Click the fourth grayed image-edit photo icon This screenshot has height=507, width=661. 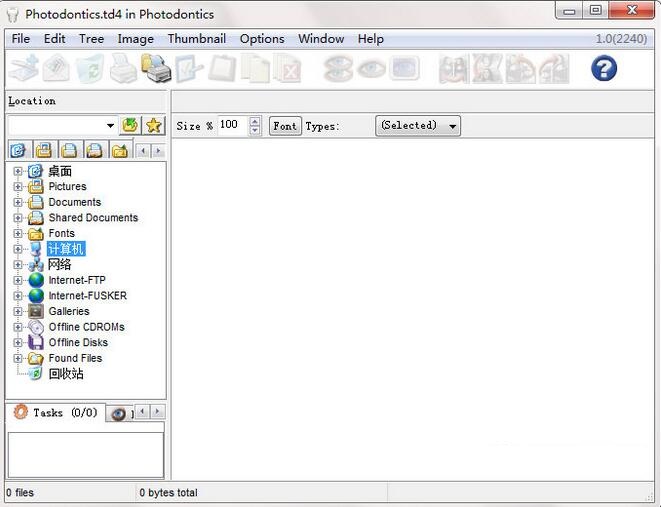pyautogui.click(x=554, y=69)
